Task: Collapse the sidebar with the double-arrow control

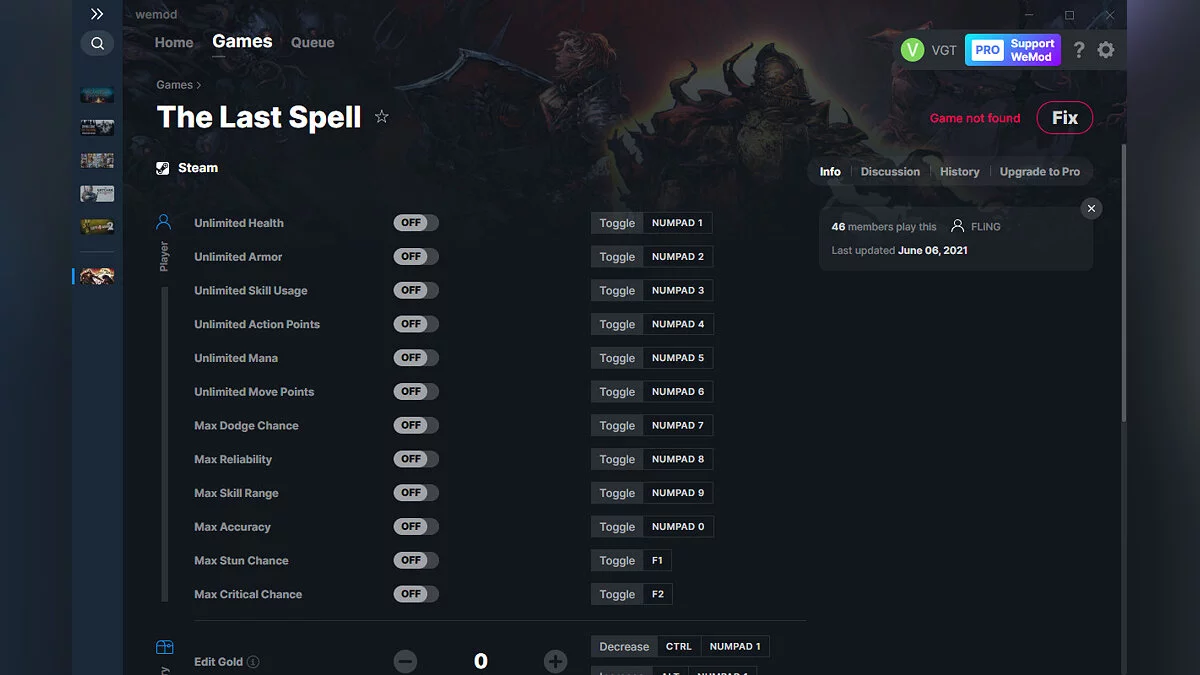Action: [x=96, y=14]
